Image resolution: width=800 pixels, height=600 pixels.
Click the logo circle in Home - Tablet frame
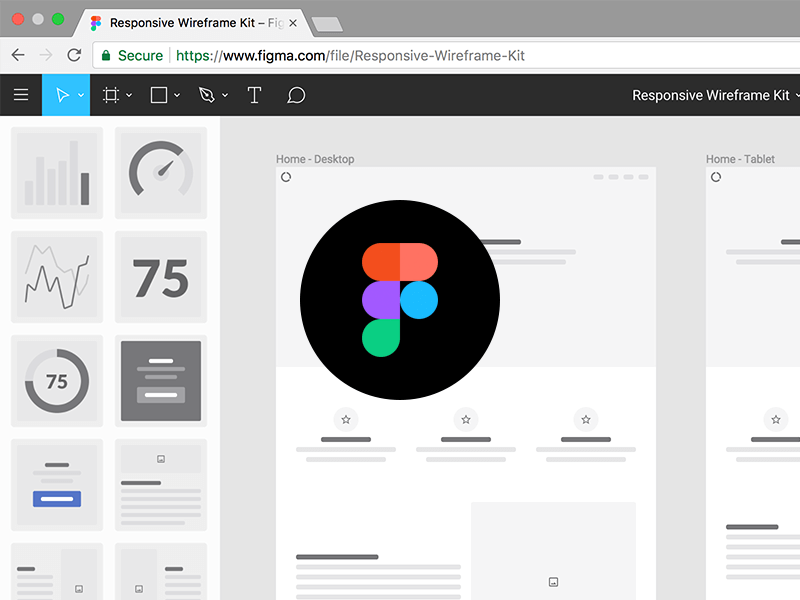tap(716, 177)
